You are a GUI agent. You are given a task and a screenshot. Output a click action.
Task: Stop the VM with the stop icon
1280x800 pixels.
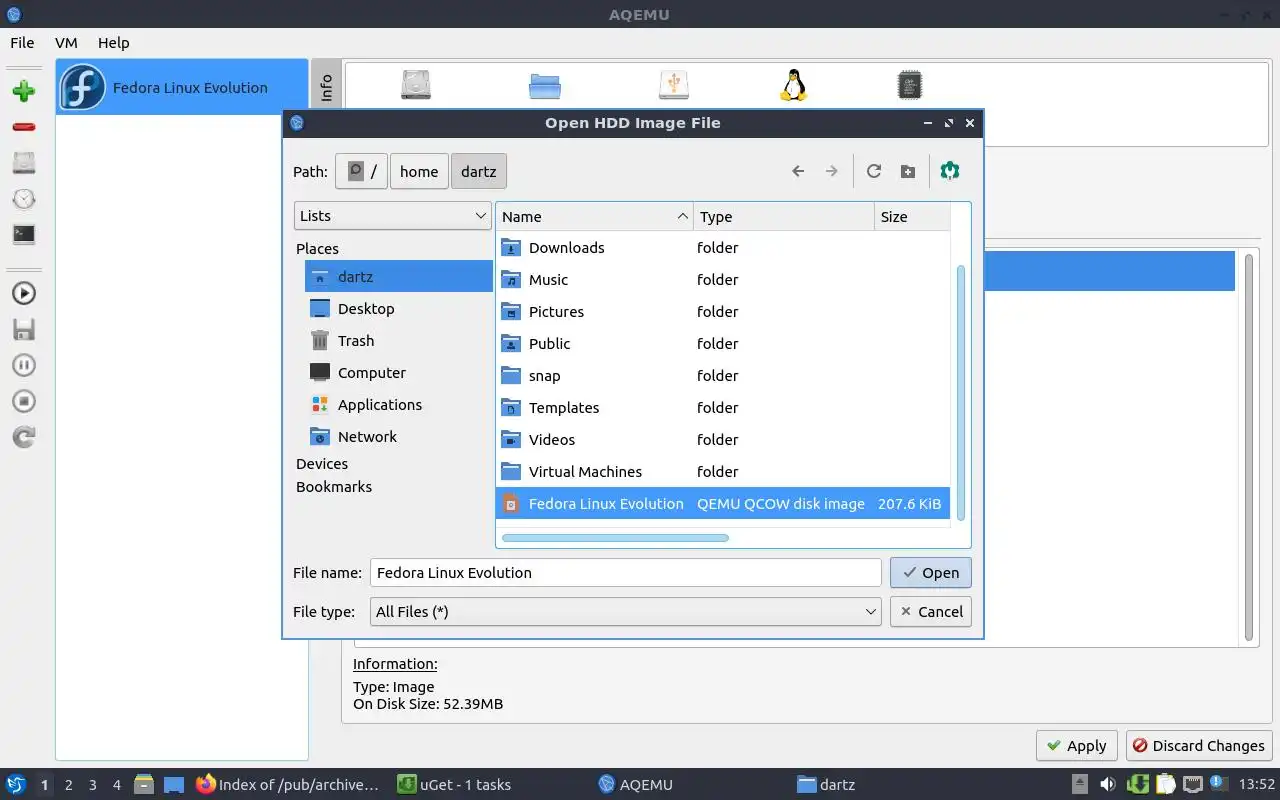(24, 401)
